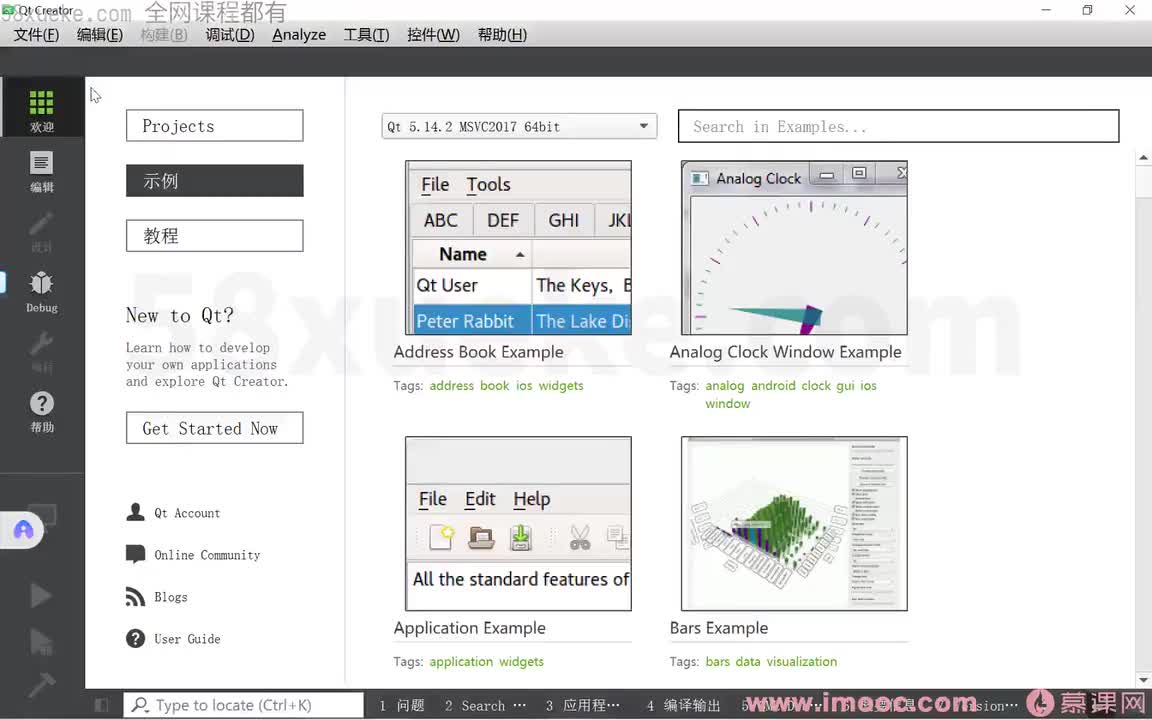The image size is (1152, 720).
Task: Open the 工具(T) menu
Action: coord(366,35)
